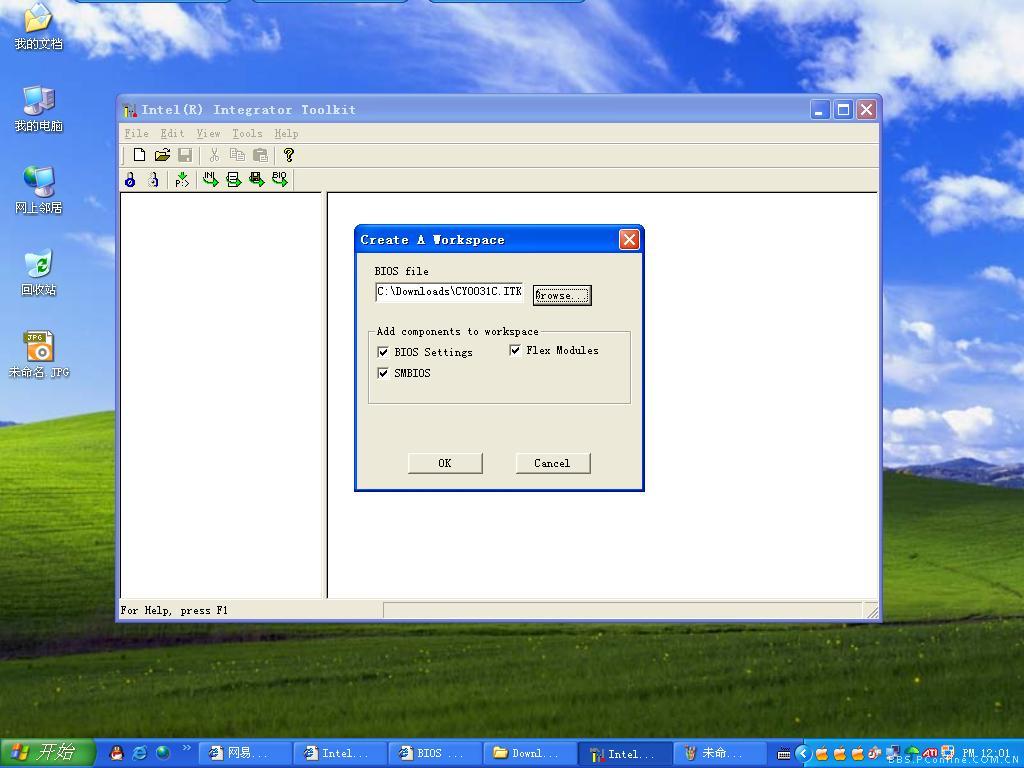Image resolution: width=1024 pixels, height=768 pixels.
Task: Open the Tools menu
Action: coord(247,133)
